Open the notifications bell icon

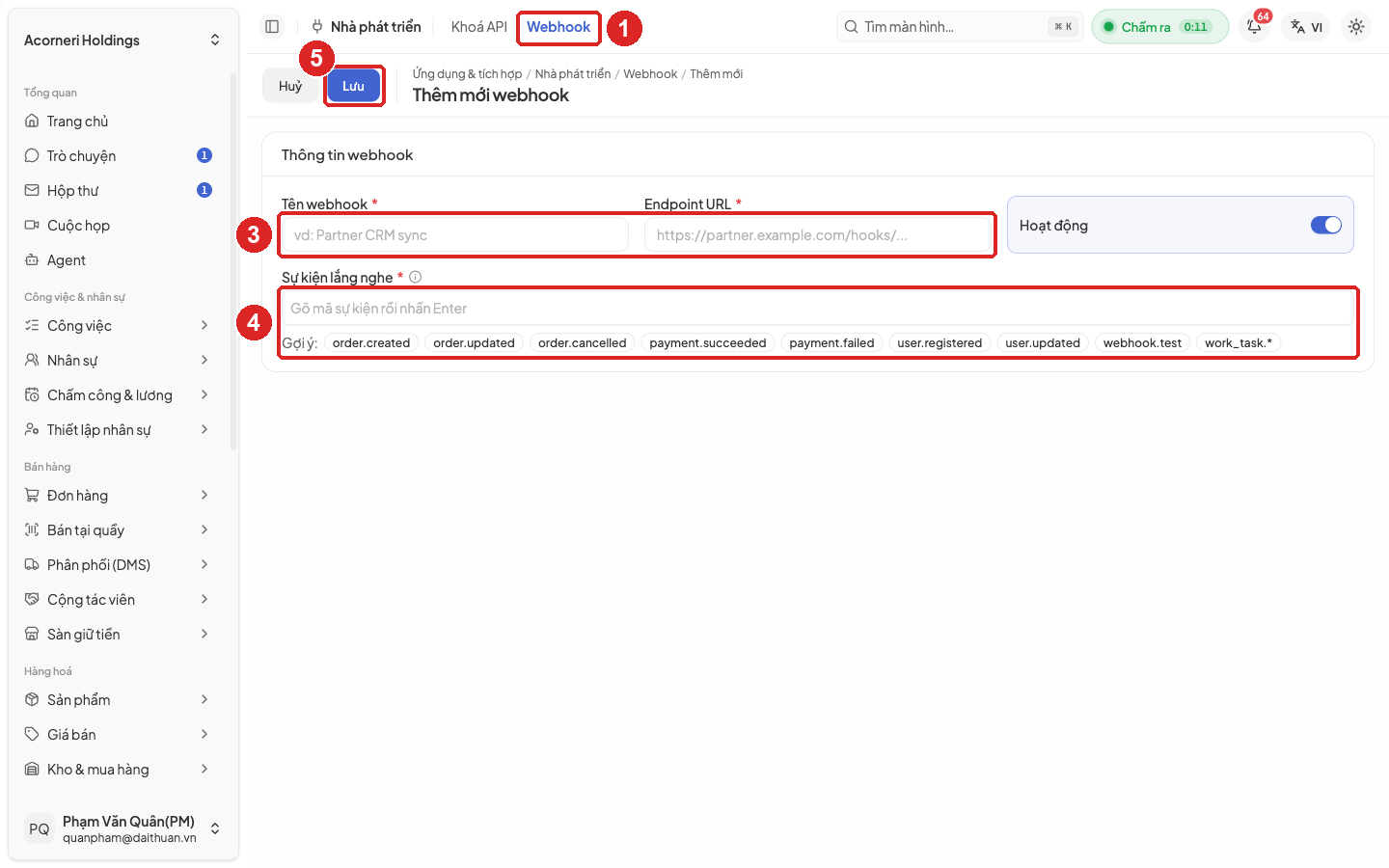[x=1254, y=27]
